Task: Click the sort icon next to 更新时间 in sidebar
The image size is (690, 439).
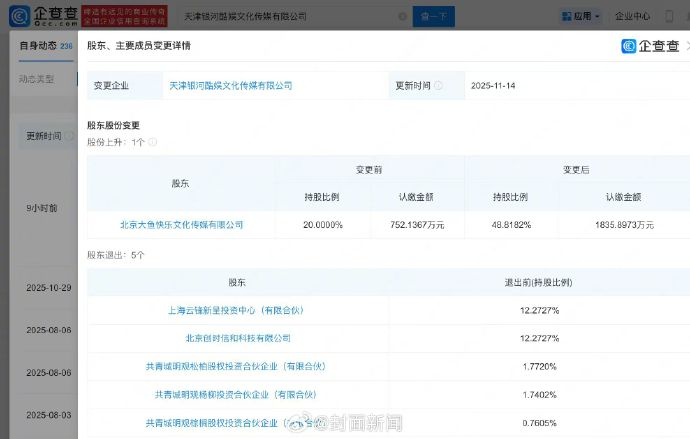Action: coord(70,136)
